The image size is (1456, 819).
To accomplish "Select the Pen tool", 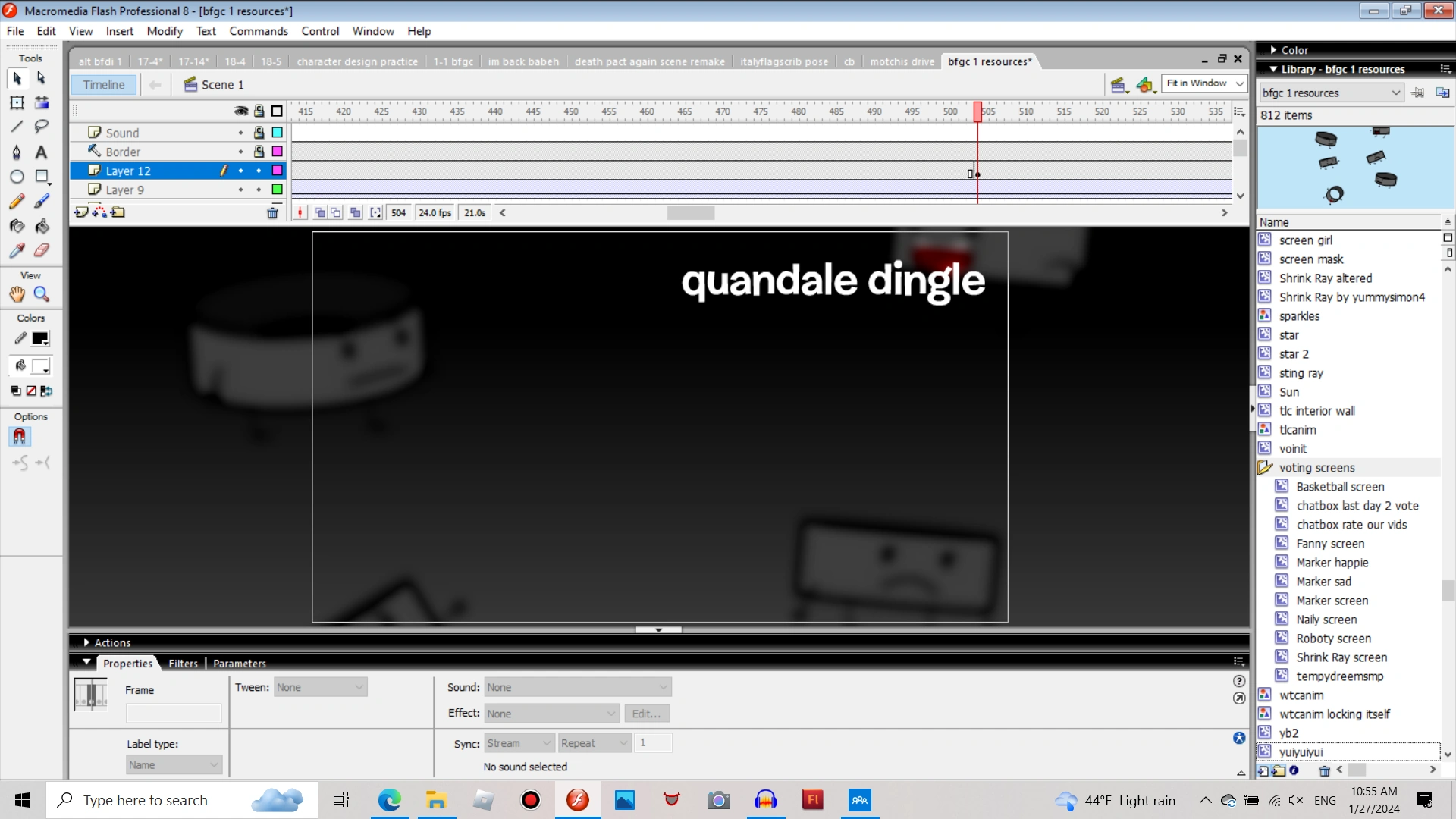I will [17, 152].
